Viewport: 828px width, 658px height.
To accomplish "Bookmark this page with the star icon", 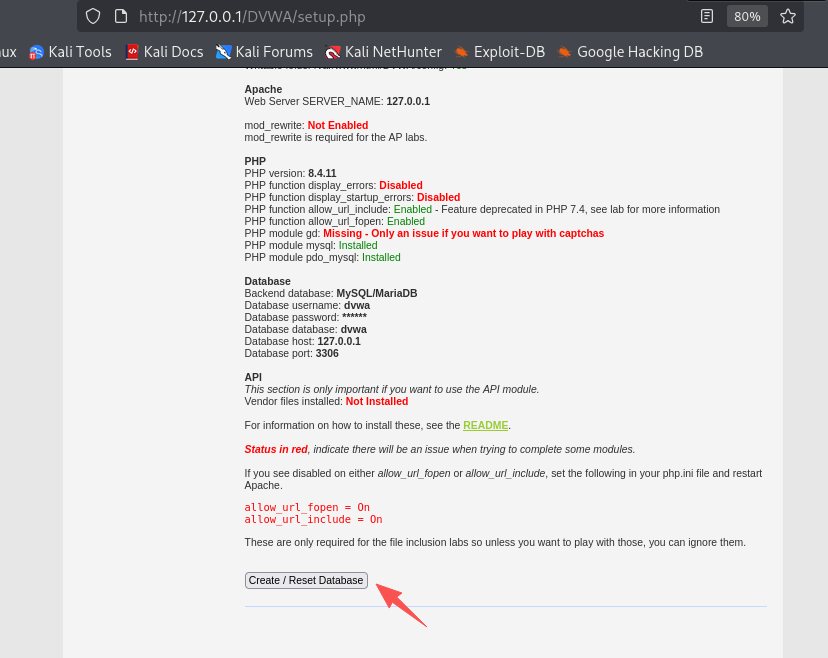I will pos(788,16).
